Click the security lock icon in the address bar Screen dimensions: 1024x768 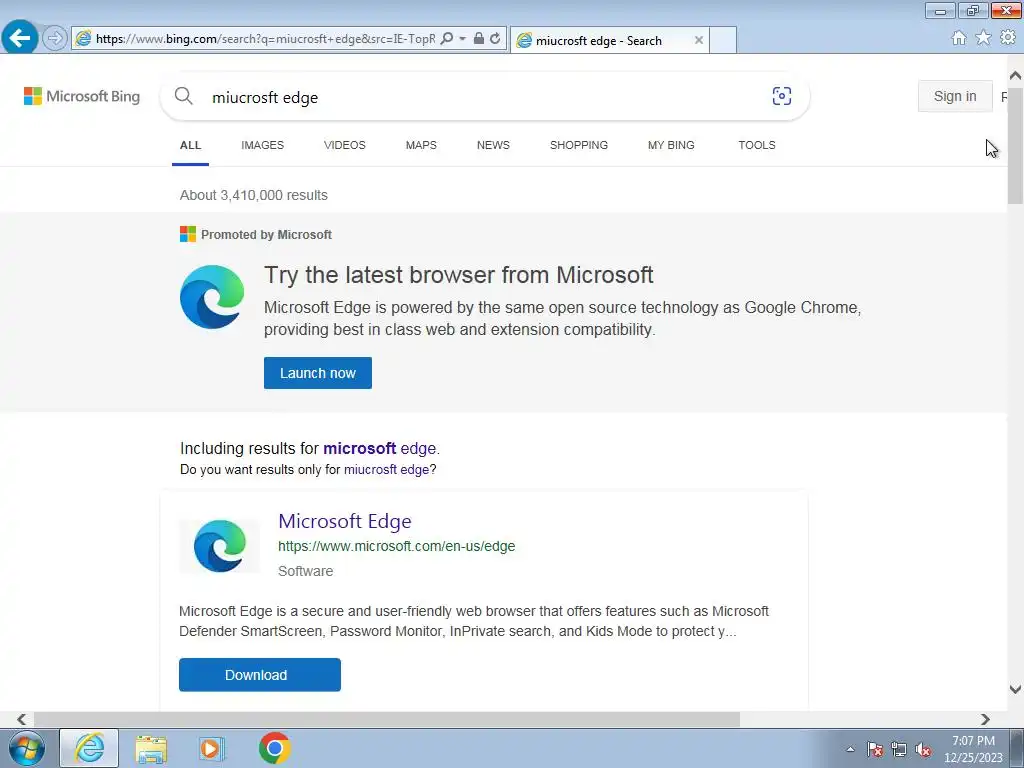click(479, 39)
